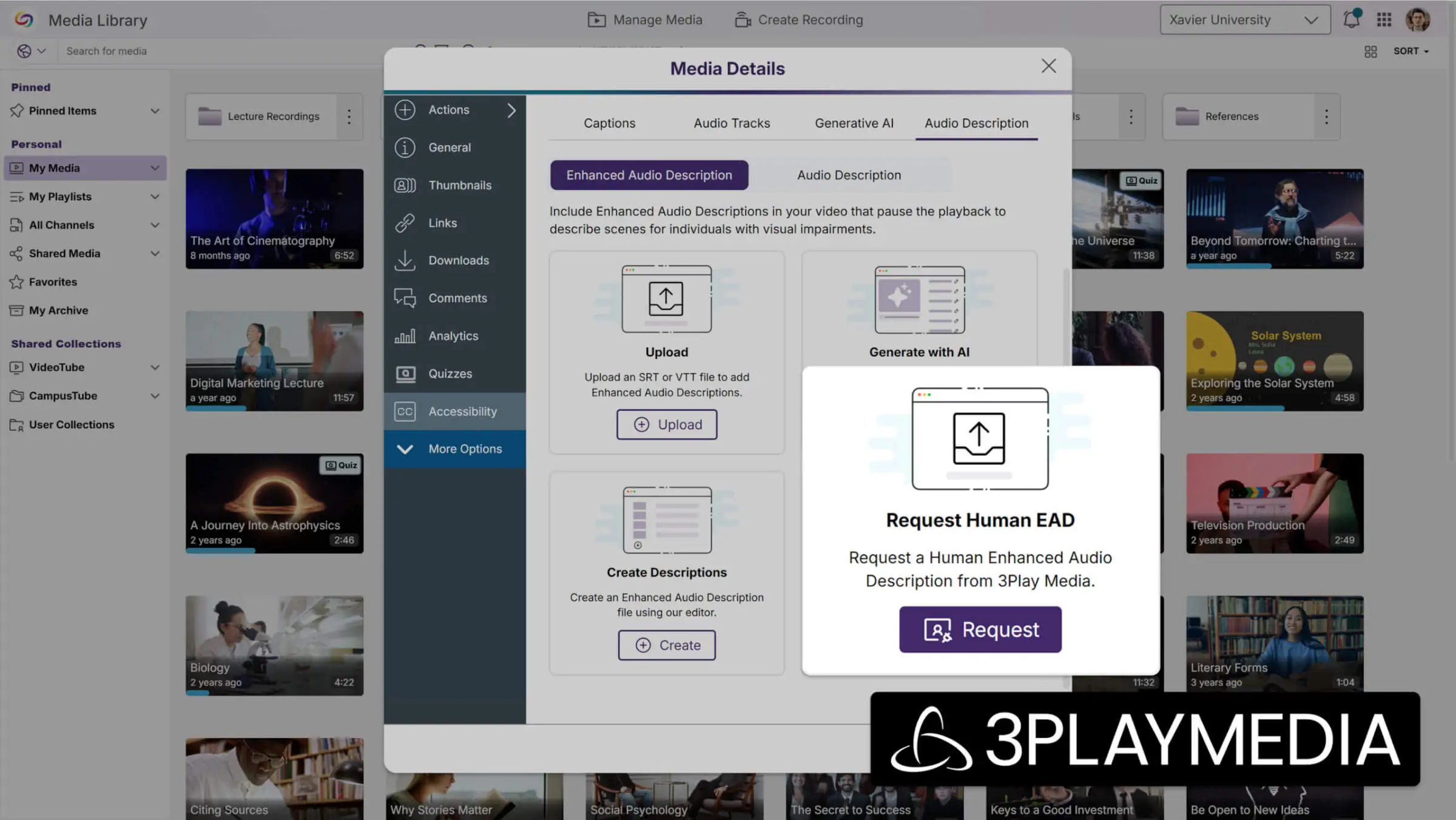Switch to plain Audio Description toggle
The height and width of the screenshot is (820, 1456).
849,175
